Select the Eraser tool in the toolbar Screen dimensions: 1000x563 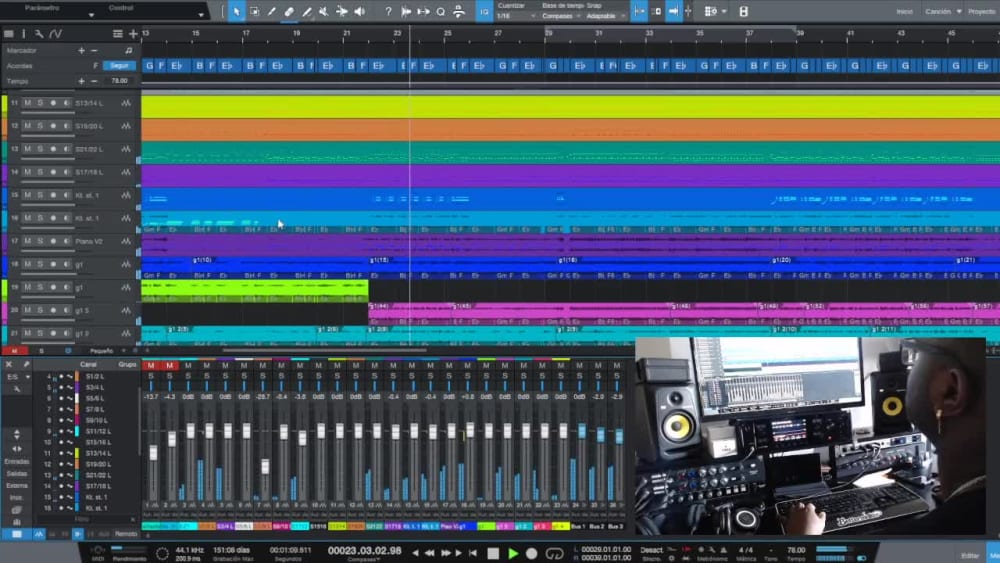289,11
